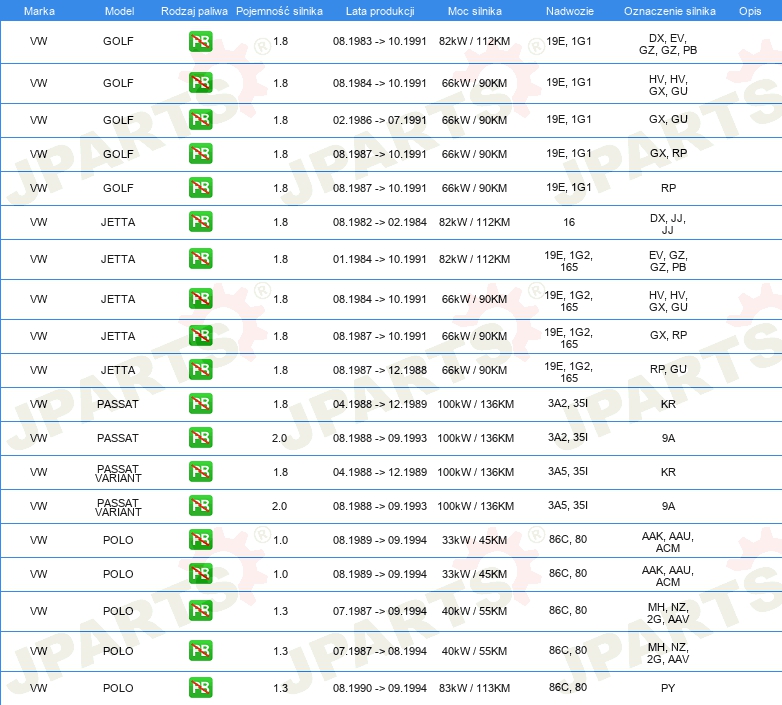The width and height of the screenshot is (782, 705).
Task: Click the fuel icon in the Golf 82kW row
Action: coord(200,42)
